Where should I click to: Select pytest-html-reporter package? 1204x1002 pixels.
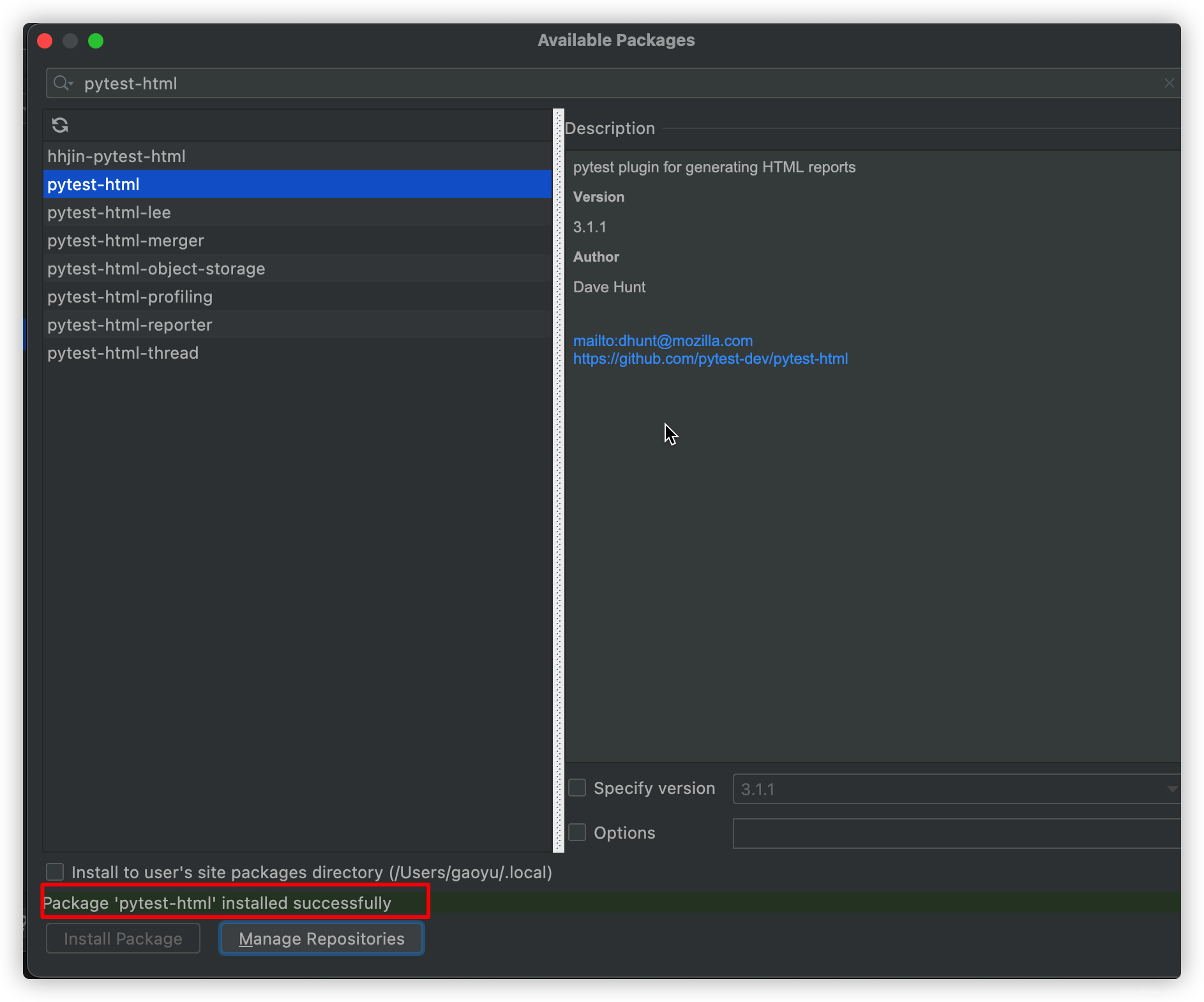pos(297,325)
